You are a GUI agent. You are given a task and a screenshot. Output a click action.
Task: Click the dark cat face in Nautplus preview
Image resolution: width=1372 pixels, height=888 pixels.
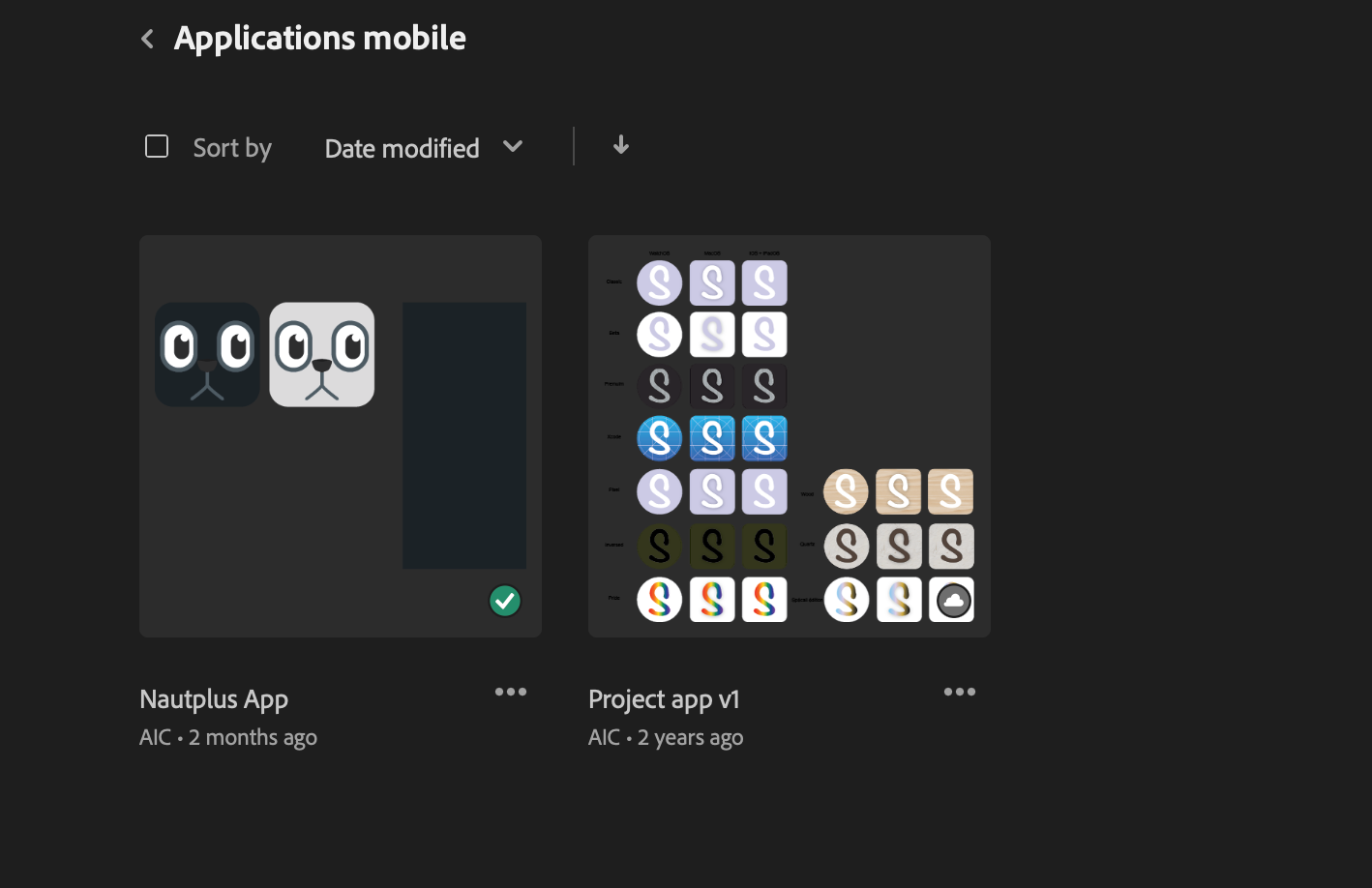[x=207, y=354]
